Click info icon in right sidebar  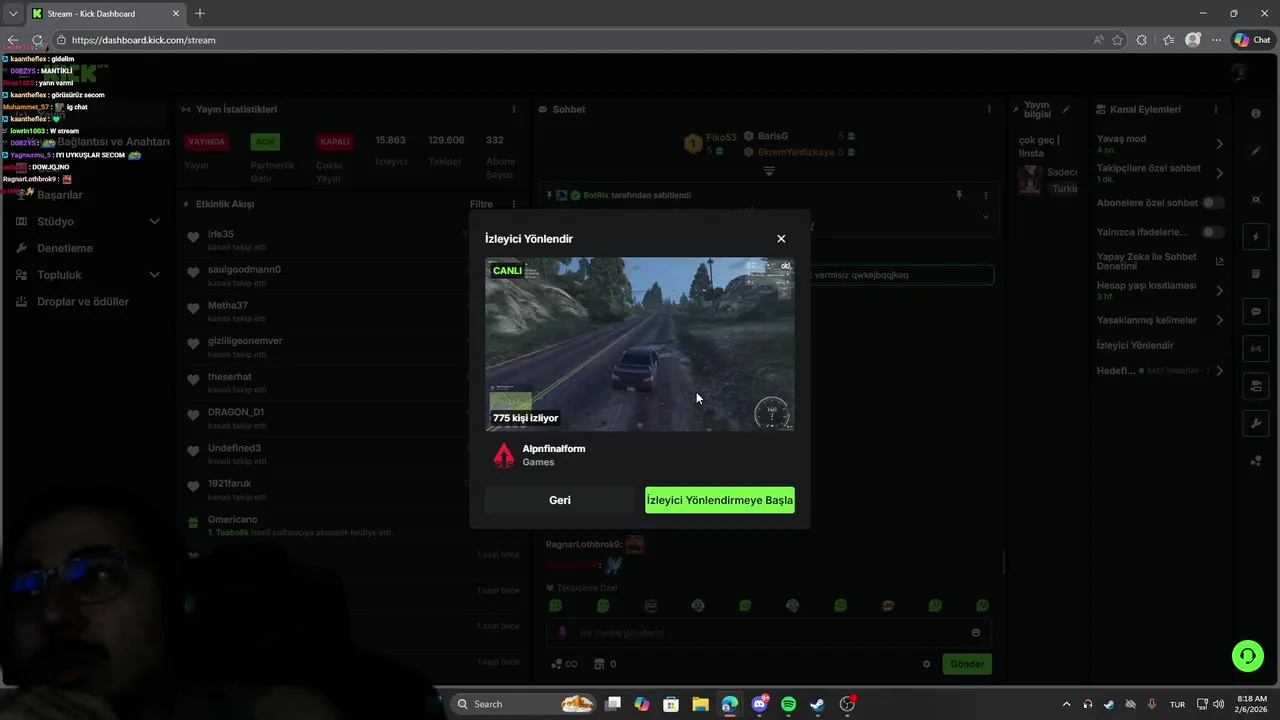tap(1256, 114)
